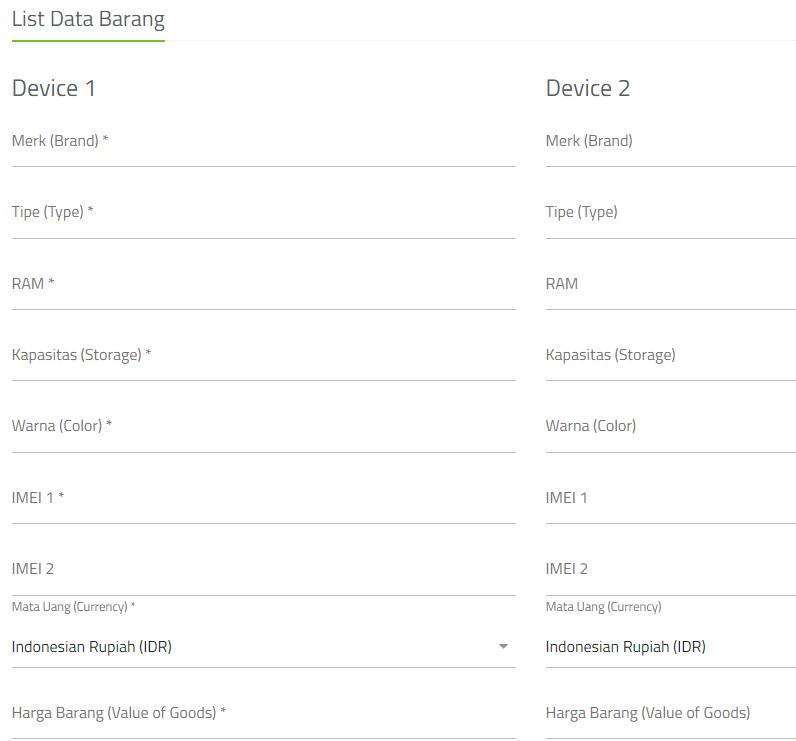This screenshot has height=741, width=796.
Task: Click the Device 1 IMEI 2 field
Action: (263, 570)
